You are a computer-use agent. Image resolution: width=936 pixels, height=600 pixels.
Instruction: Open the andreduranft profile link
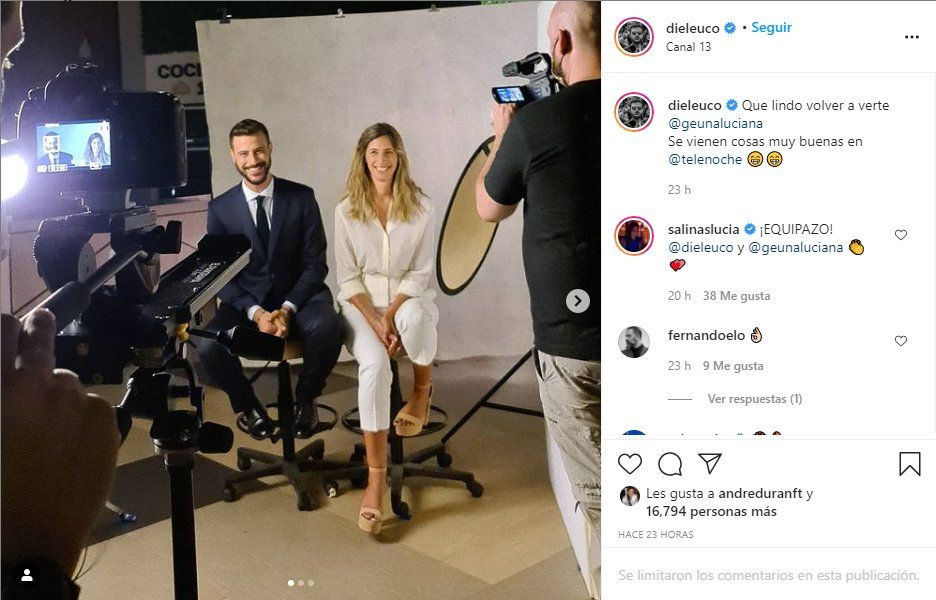tap(760, 494)
